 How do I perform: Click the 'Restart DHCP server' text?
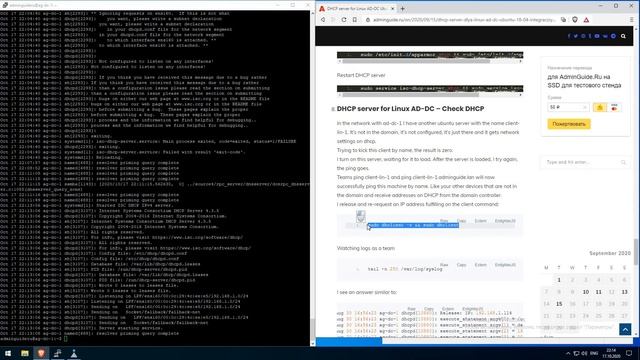(x=361, y=75)
